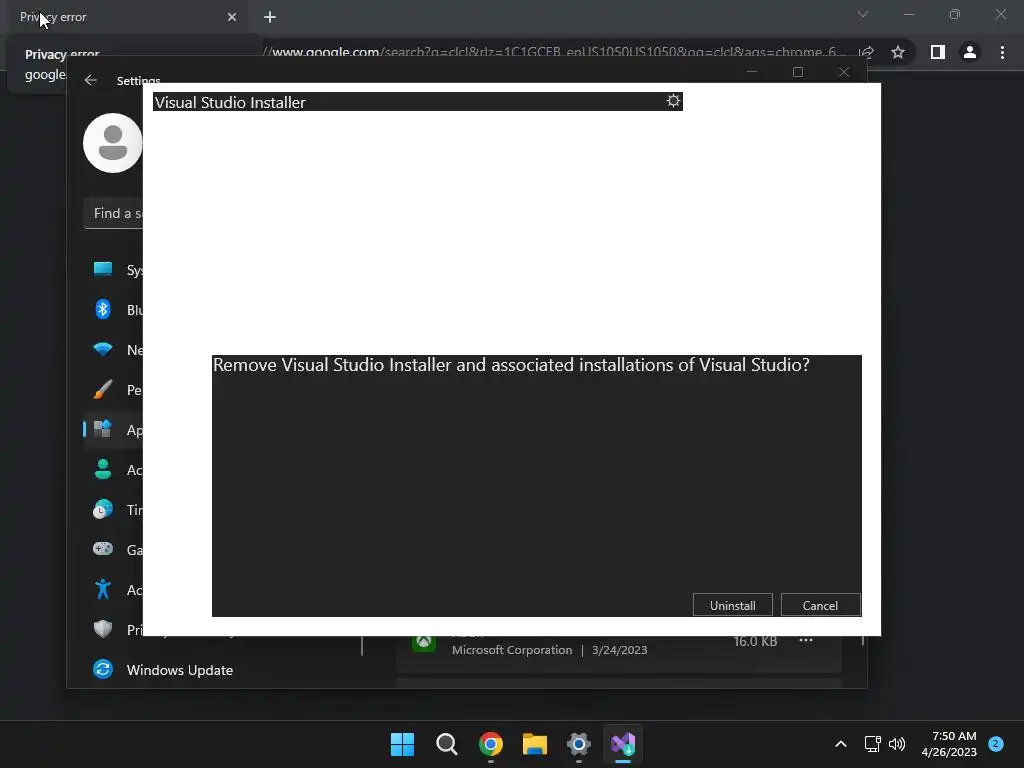The width and height of the screenshot is (1024, 768).
Task: Share this page from Chrome address bar
Action: tap(867, 52)
